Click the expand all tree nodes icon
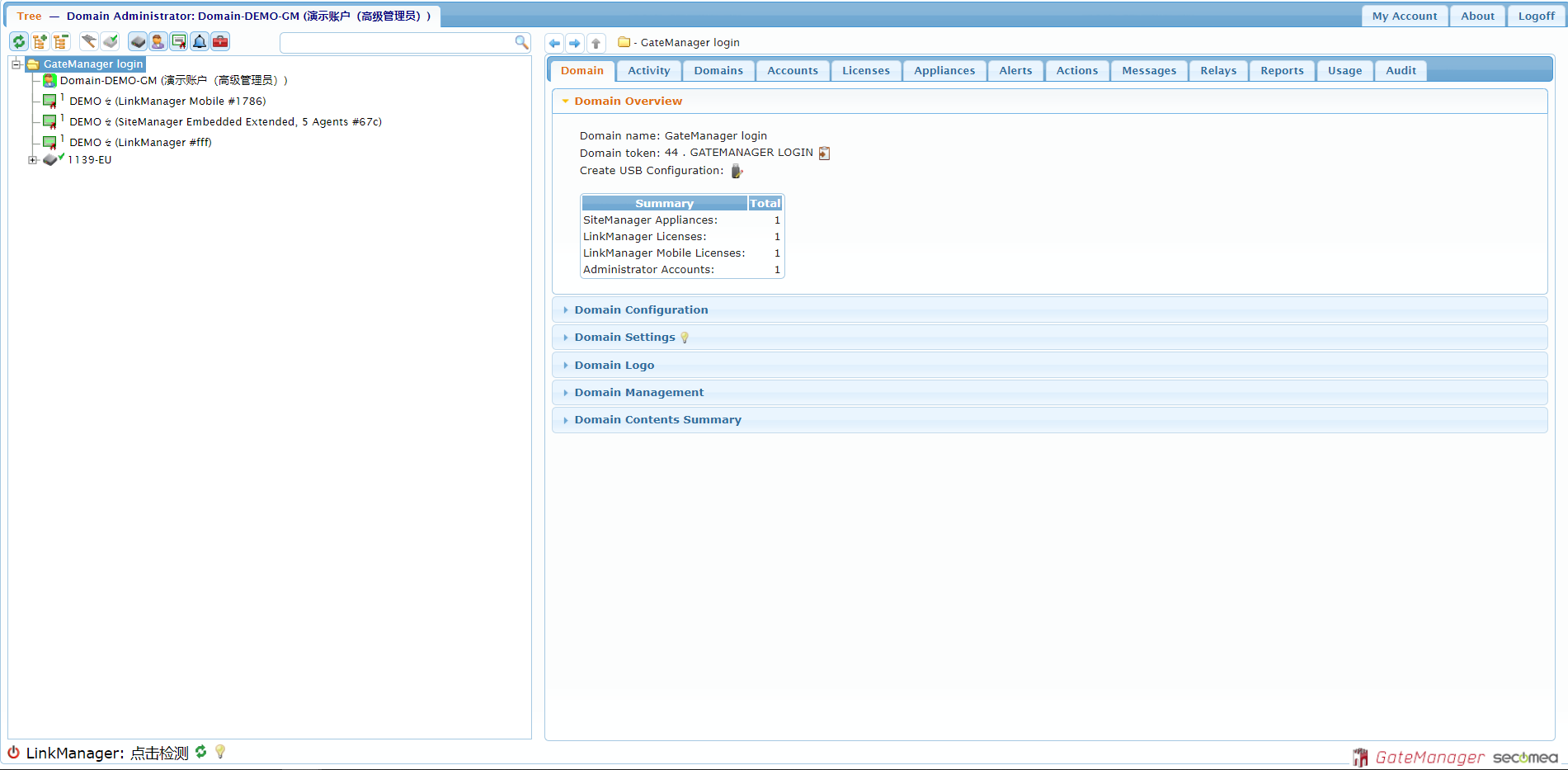 coord(40,41)
